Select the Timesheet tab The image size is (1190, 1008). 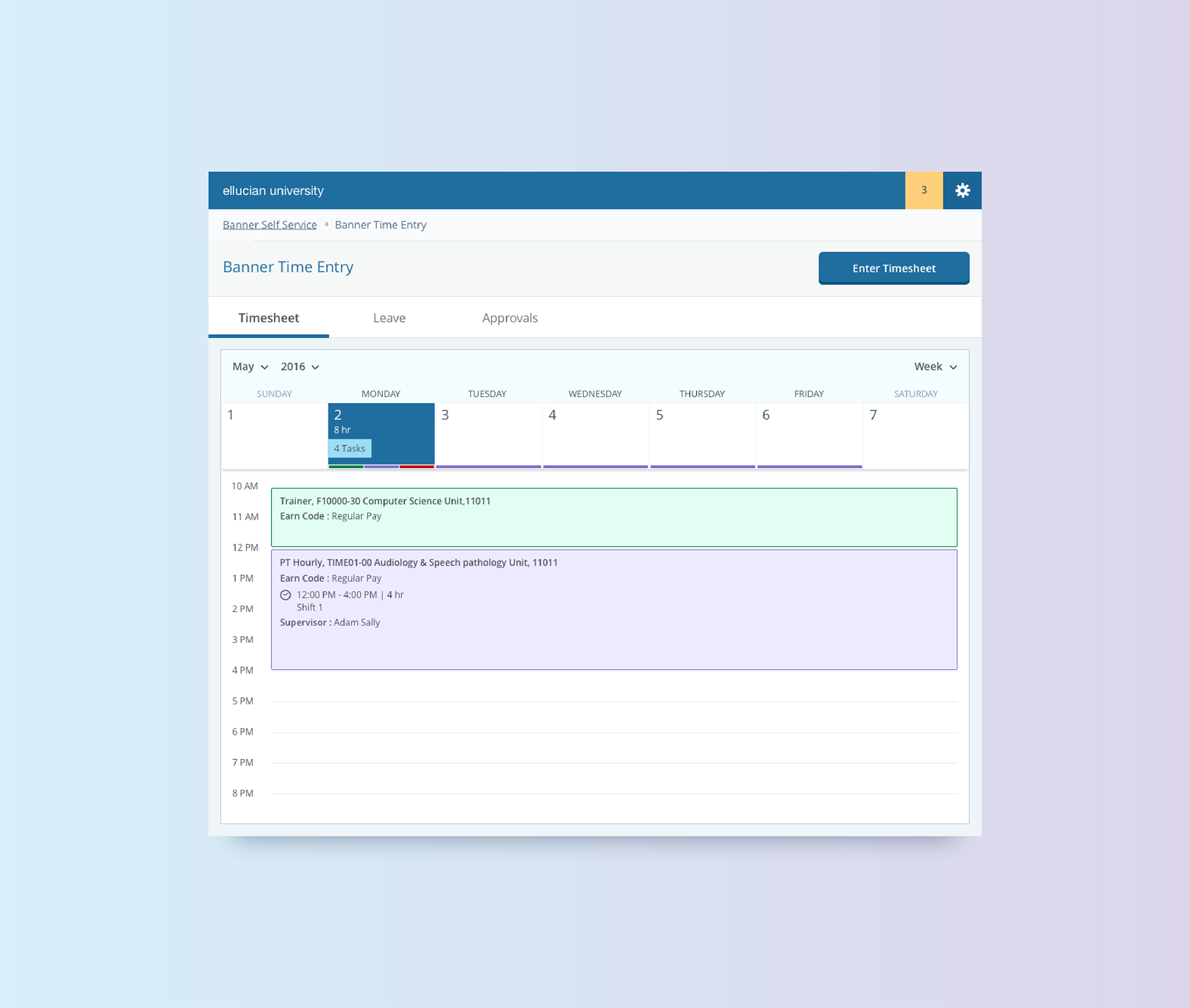[268, 318]
